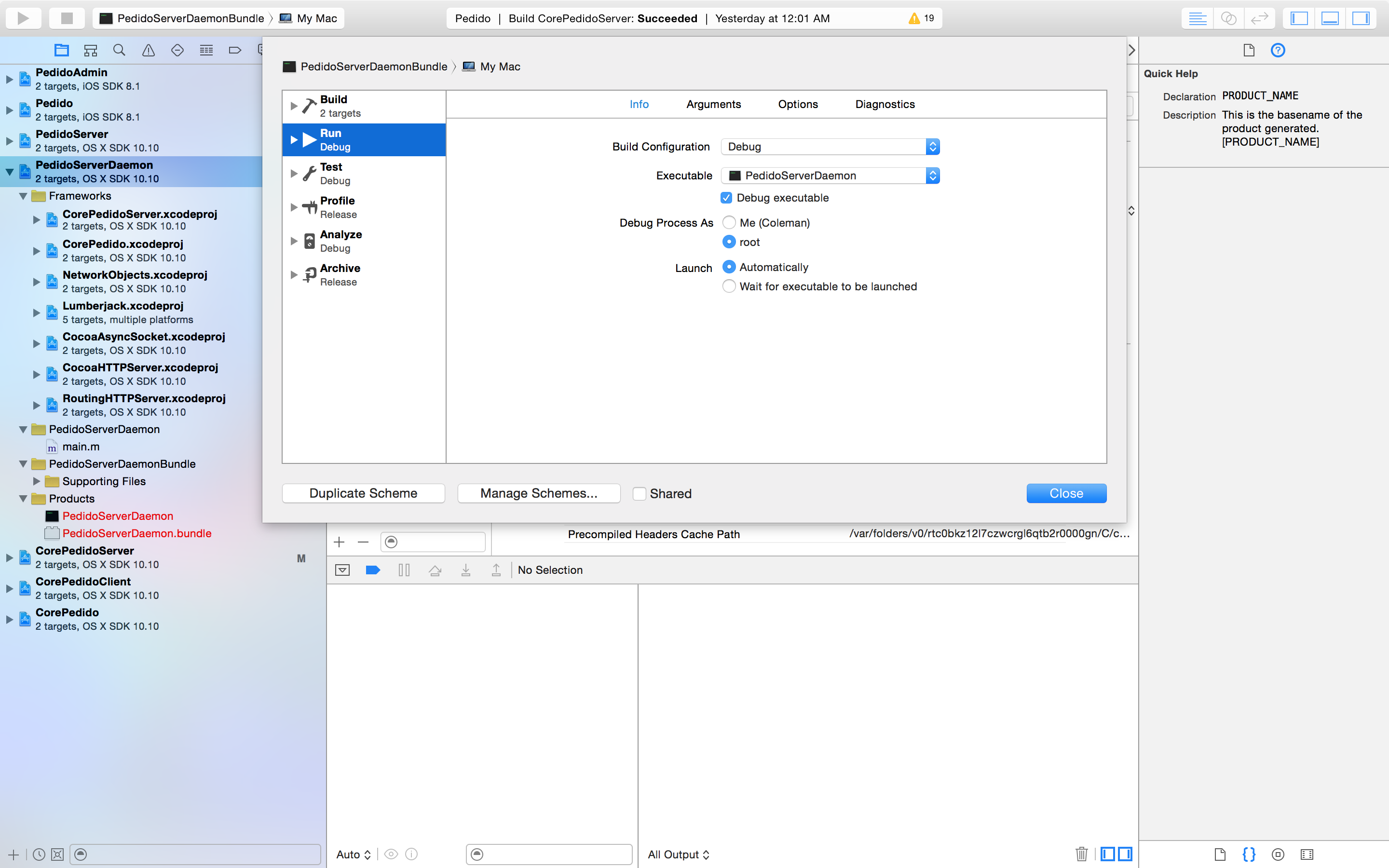Viewport: 1389px width, 868px height.
Task: Click the Manage Schemes... button
Action: click(539, 493)
